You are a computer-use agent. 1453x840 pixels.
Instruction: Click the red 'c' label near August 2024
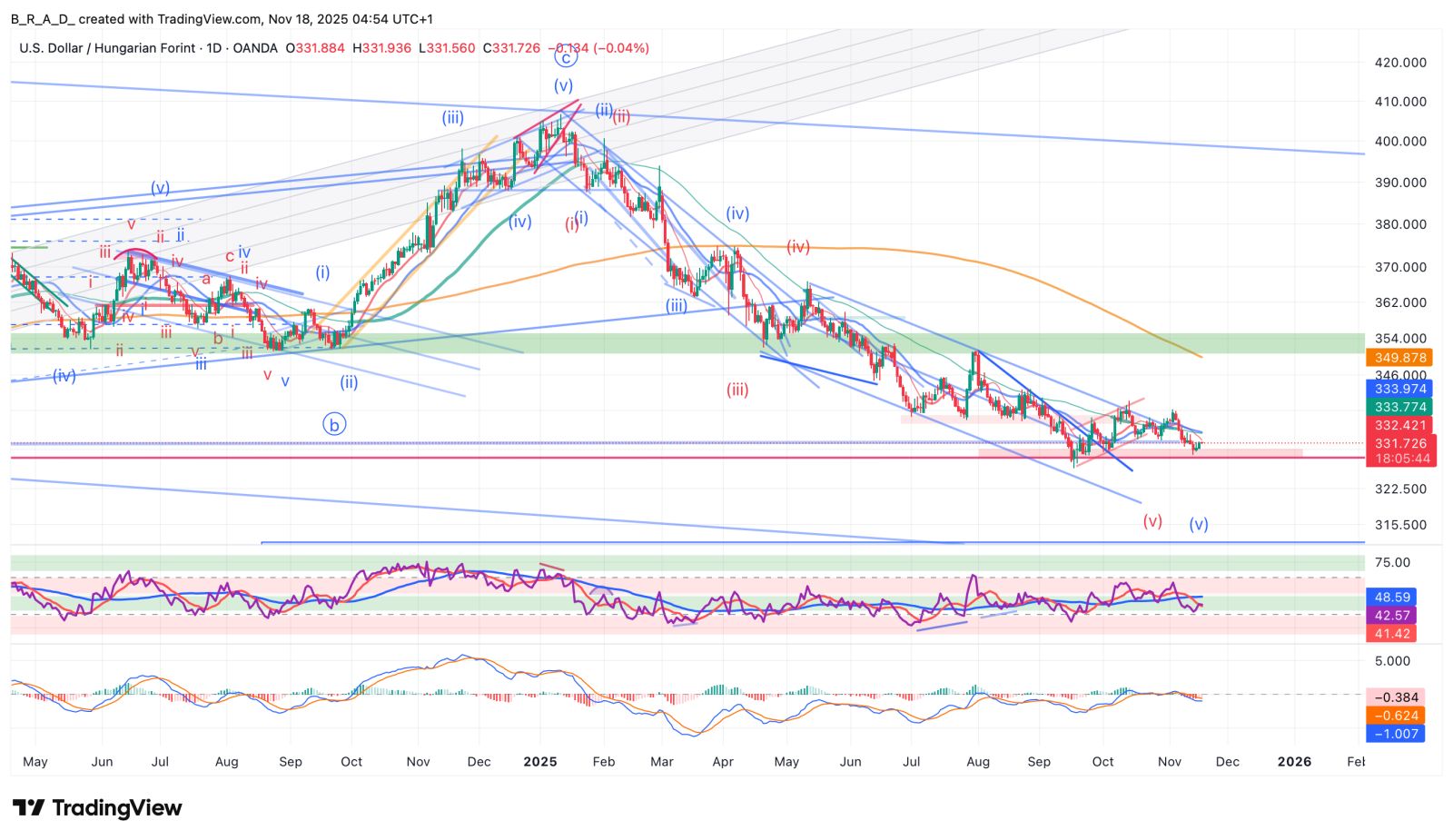pyautogui.click(x=230, y=257)
